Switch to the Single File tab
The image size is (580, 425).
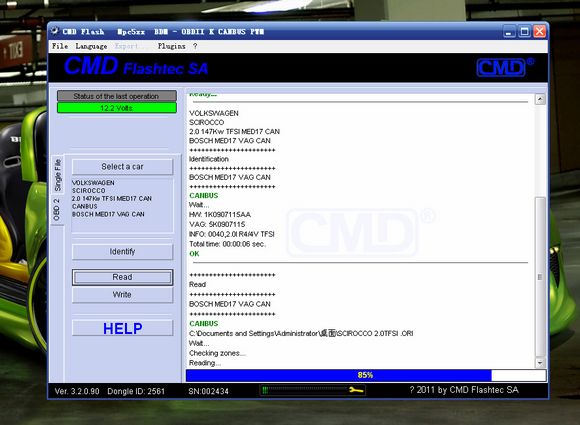coord(58,175)
